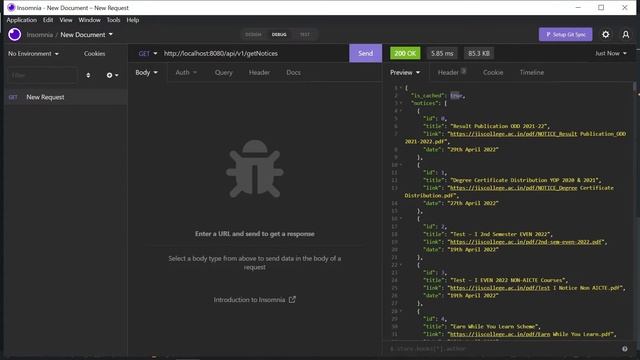Viewport: 640px width, 360px height.
Task: Switch to the Test activity toggle
Action: point(305,35)
